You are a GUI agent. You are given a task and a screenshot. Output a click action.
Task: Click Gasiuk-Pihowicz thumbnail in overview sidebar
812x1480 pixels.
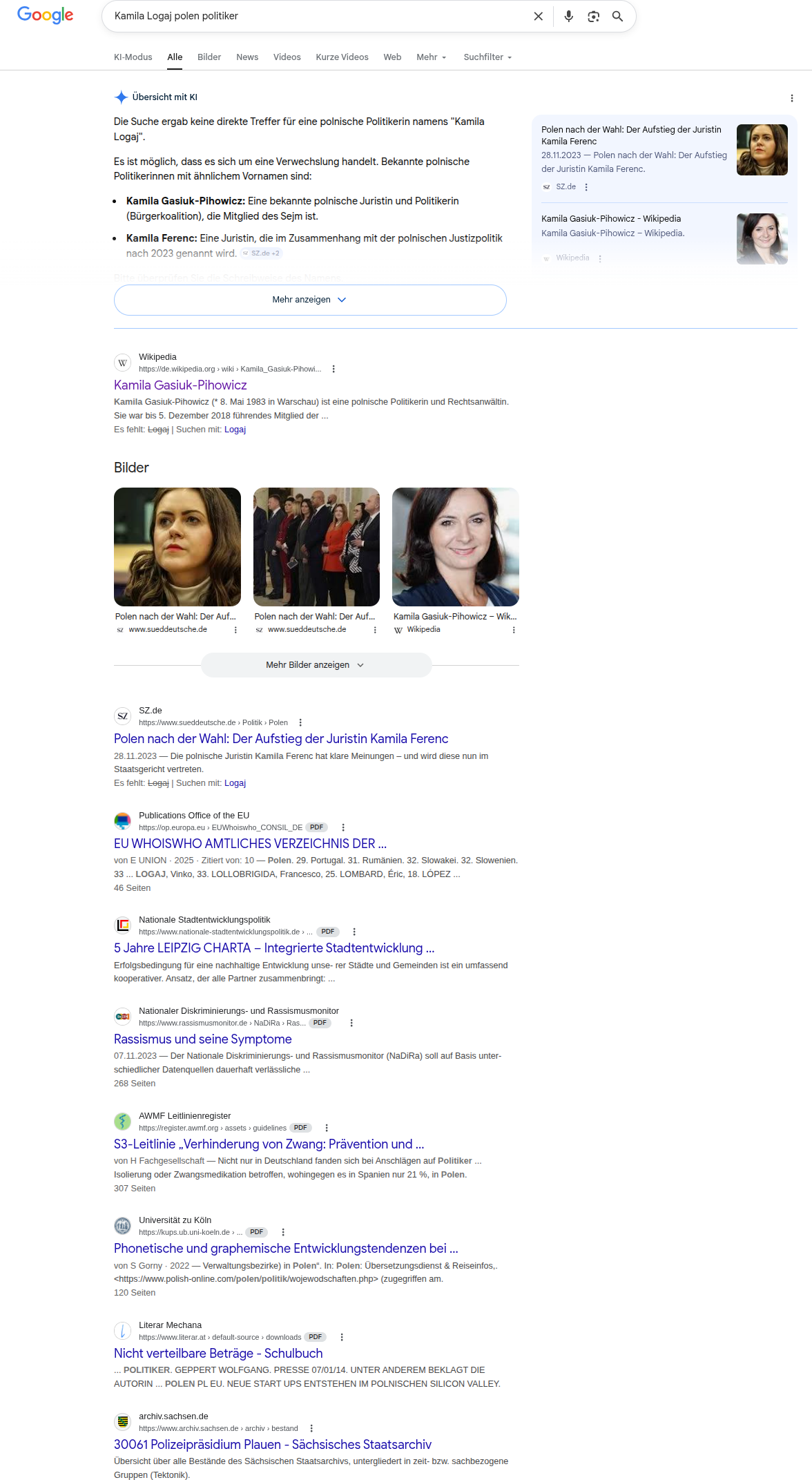762,239
